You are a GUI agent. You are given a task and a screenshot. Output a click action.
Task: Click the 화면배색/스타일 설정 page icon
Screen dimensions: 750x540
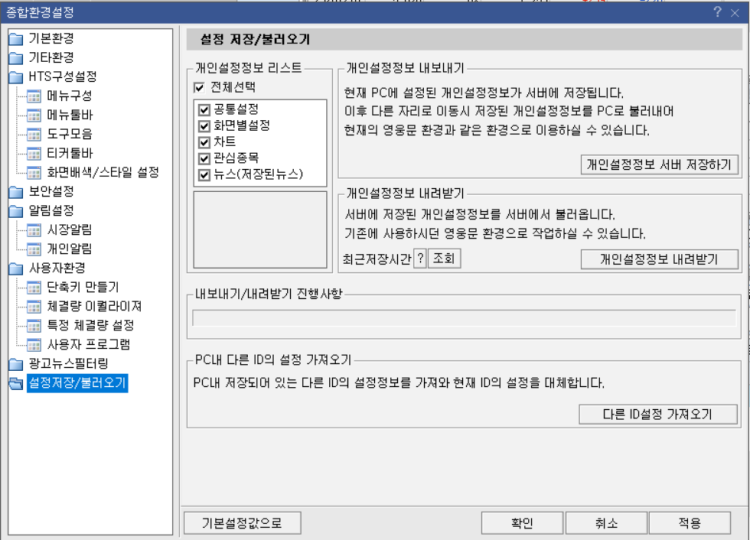[34, 173]
